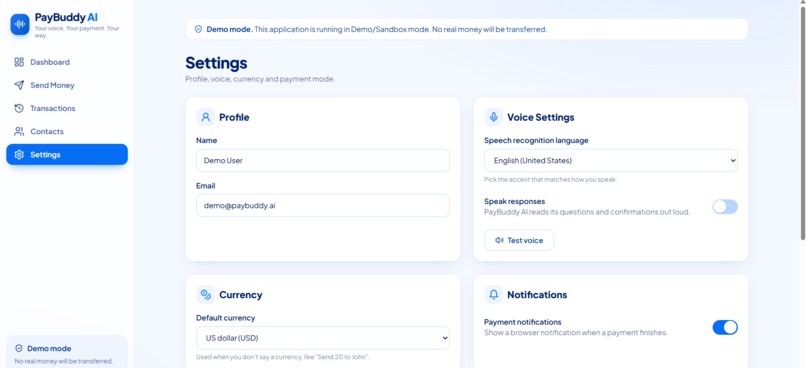Click the Notifications bell icon
The image size is (806, 368).
click(493, 295)
